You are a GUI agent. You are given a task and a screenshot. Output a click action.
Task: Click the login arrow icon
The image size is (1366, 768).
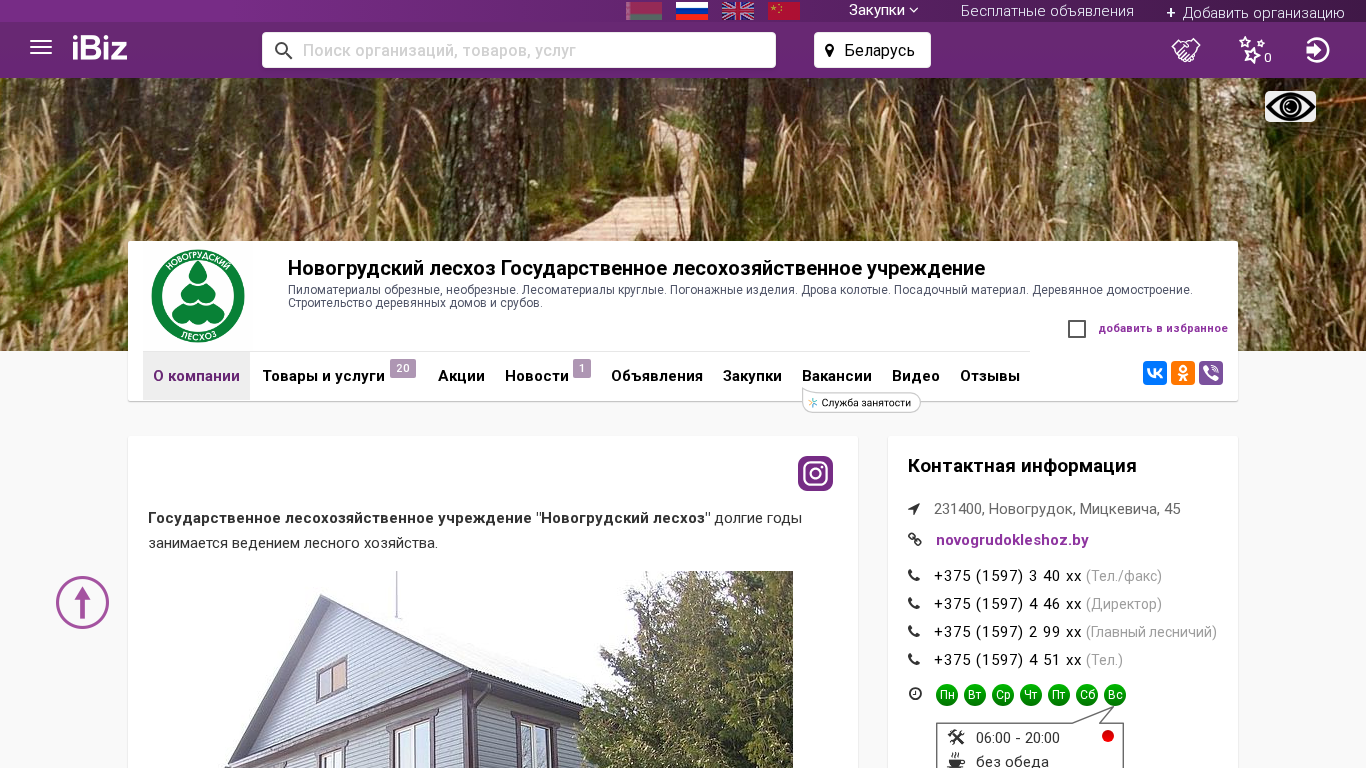click(1318, 50)
